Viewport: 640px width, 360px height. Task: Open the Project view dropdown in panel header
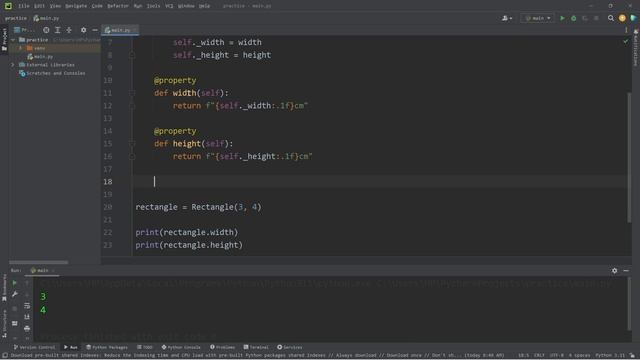click(x=24, y=30)
